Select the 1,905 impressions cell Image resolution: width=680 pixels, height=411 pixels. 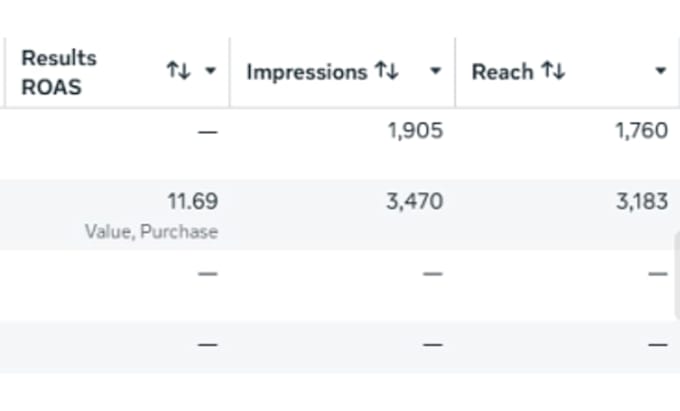coord(415,130)
